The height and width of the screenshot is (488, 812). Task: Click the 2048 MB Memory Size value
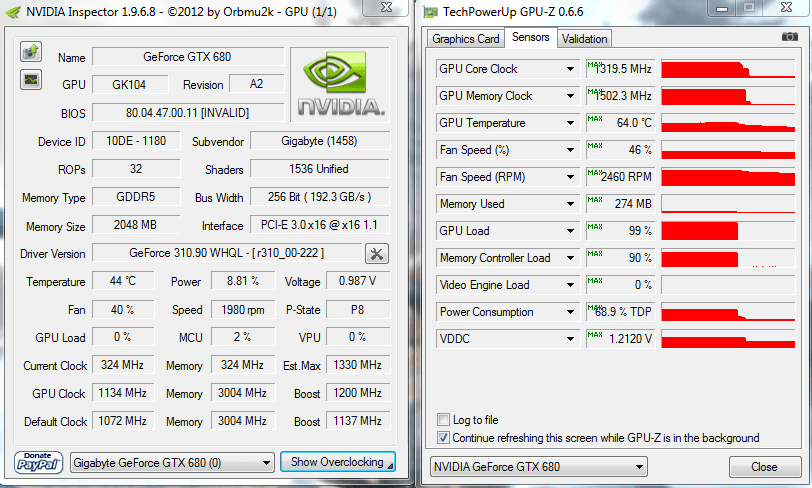click(136, 225)
